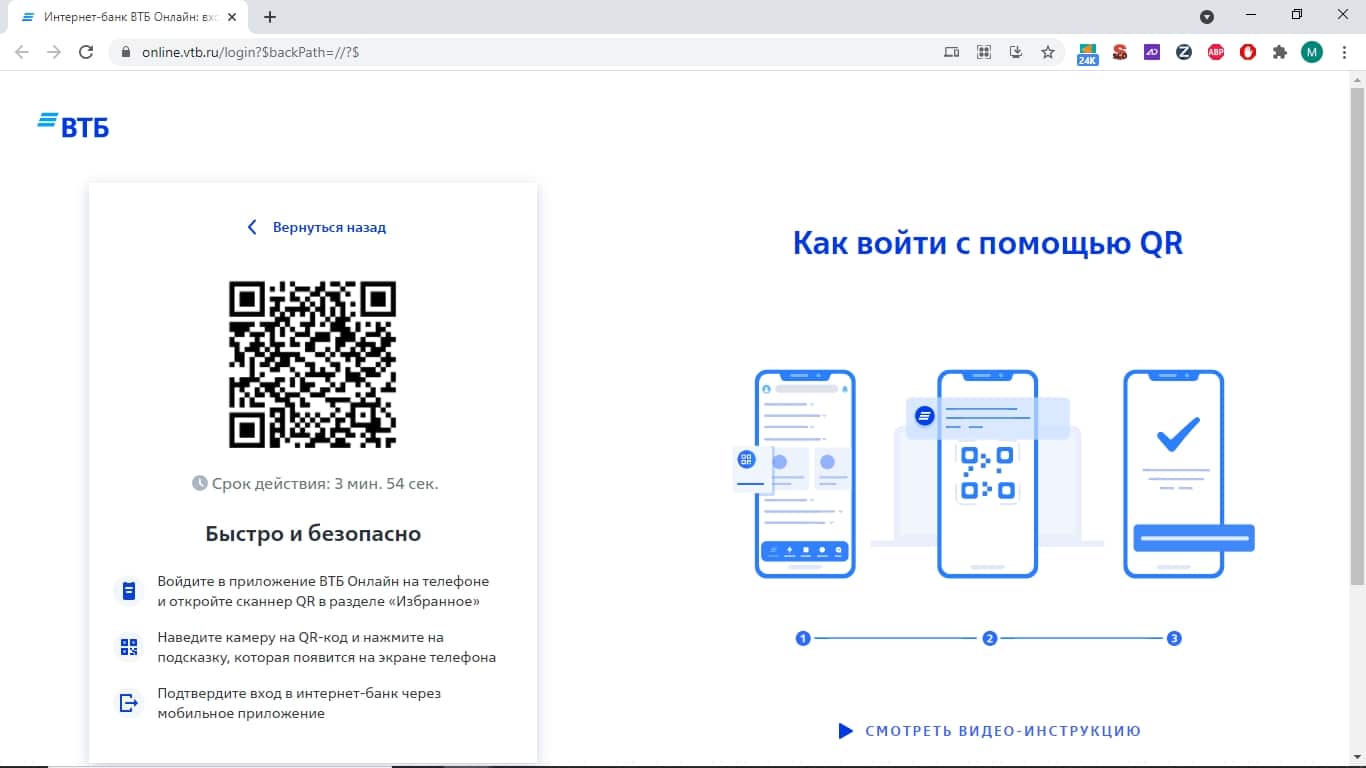The height and width of the screenshot is (768, 1366).
Task: Click step 1 marker in the QR guide
Action: point(802,638)
